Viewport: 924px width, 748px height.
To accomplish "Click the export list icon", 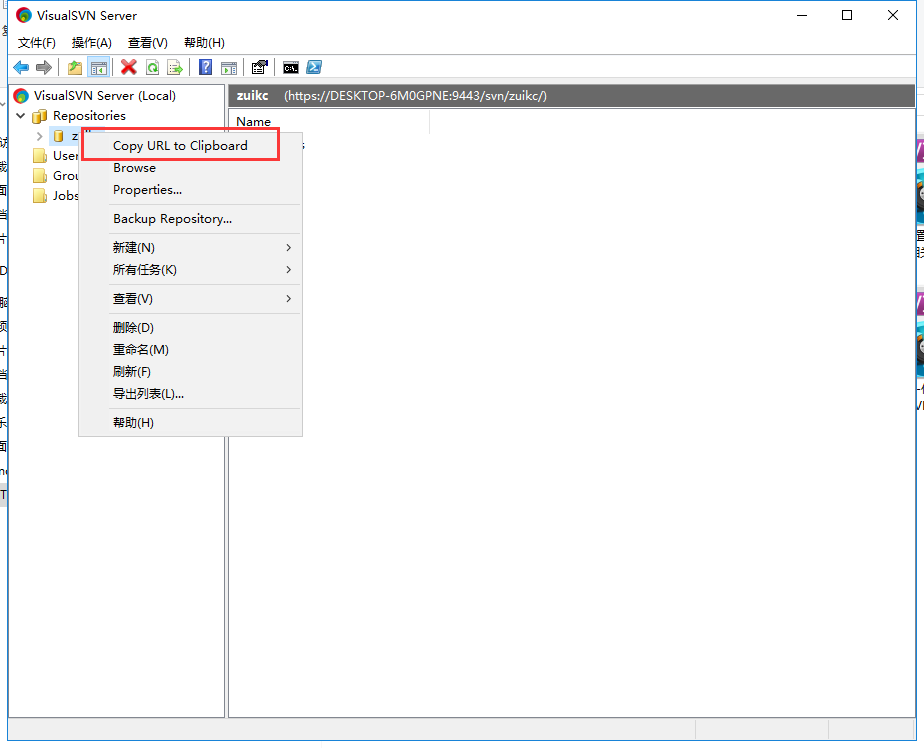I will pos(175,68).
